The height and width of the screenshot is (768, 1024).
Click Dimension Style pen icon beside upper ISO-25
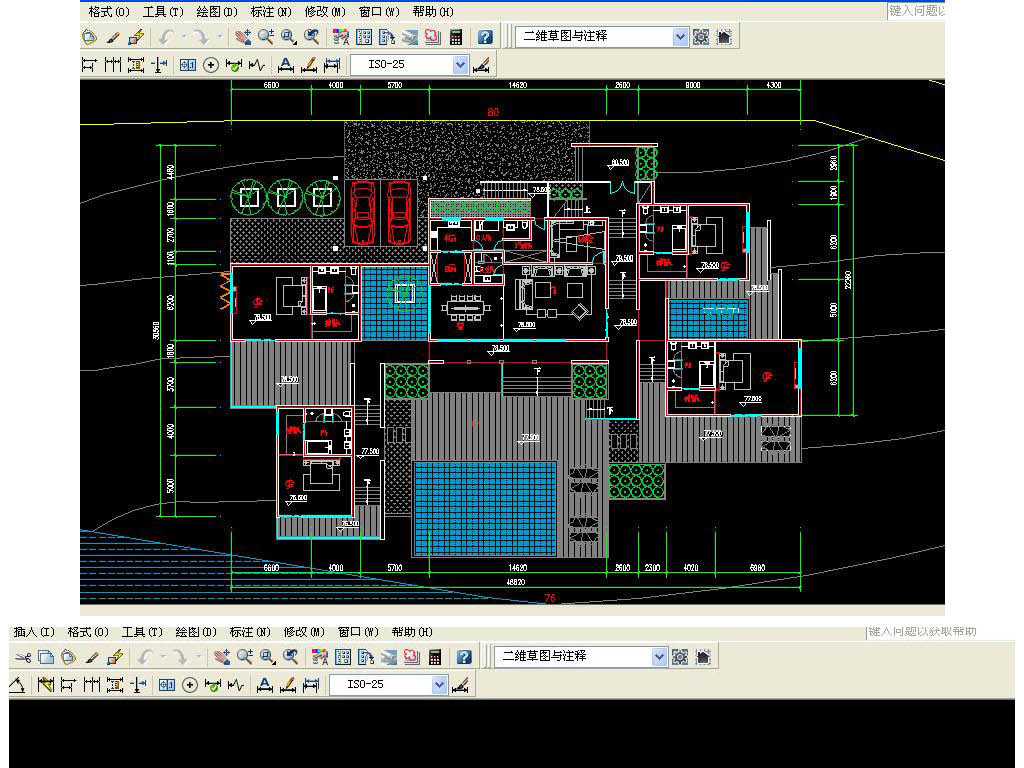click(481, 65)
